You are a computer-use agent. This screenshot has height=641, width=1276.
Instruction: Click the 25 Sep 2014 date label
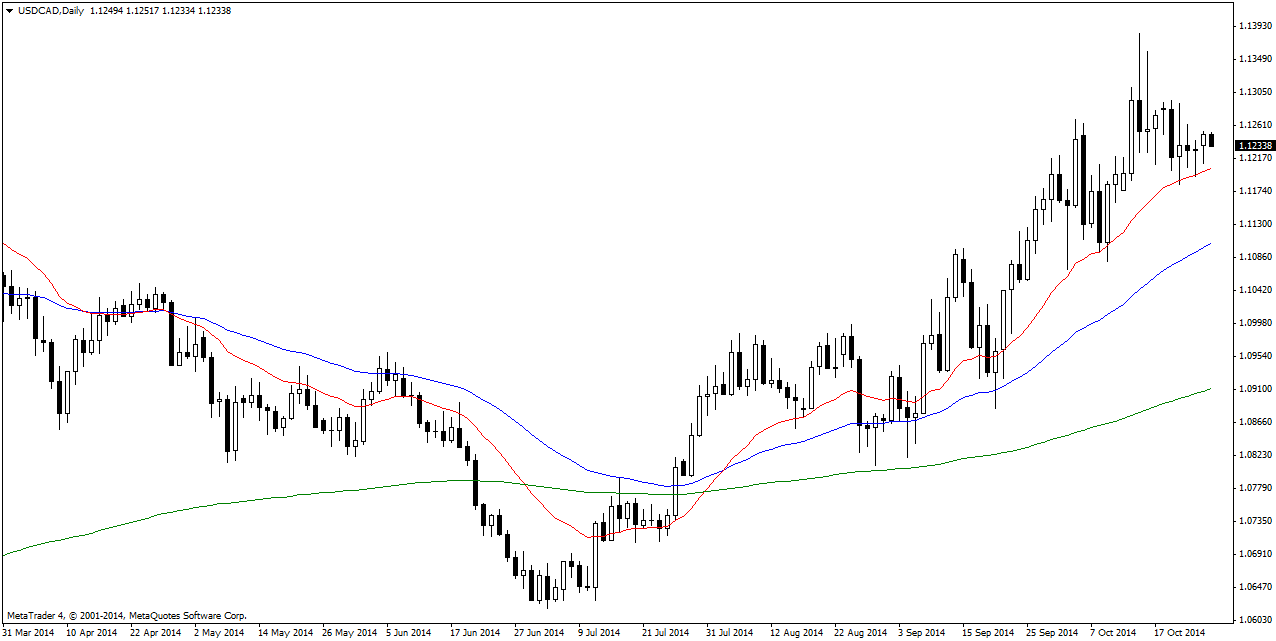[x=1051, y=633]
